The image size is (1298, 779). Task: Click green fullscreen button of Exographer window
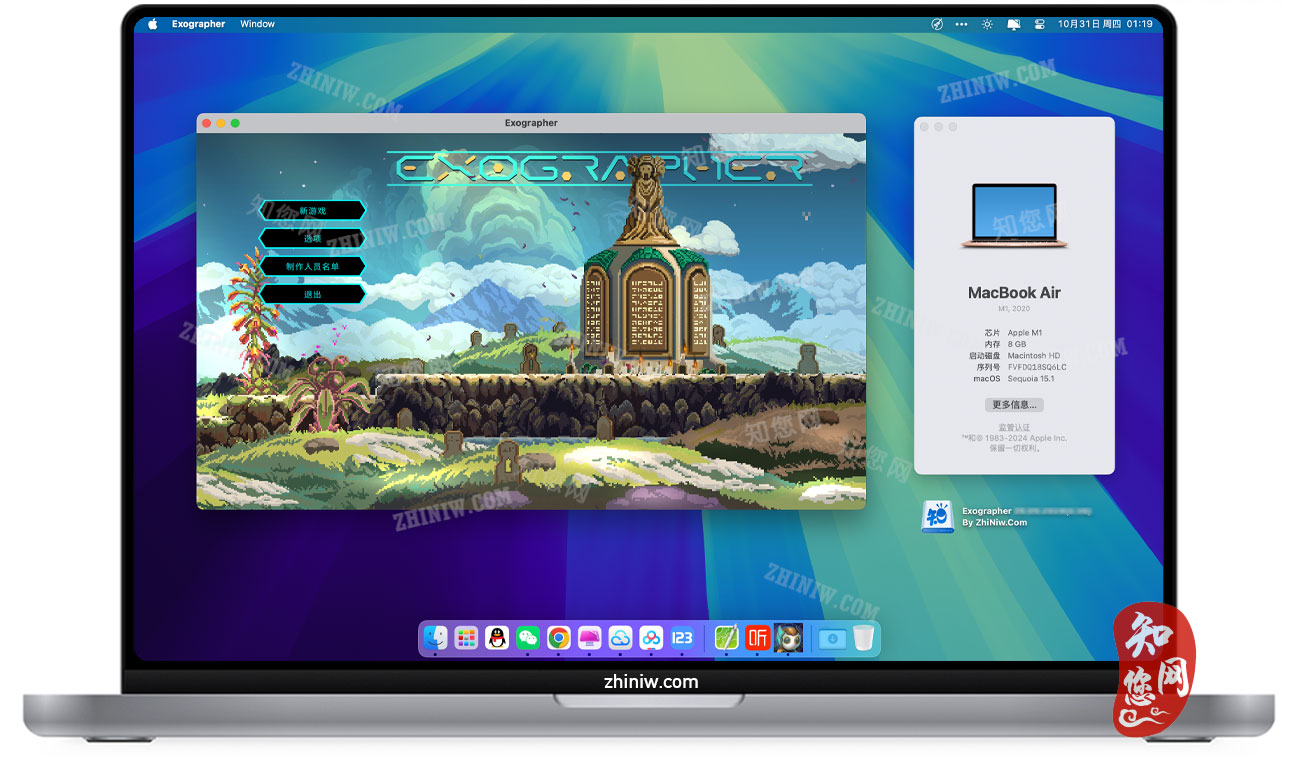(x=235, y=123)
